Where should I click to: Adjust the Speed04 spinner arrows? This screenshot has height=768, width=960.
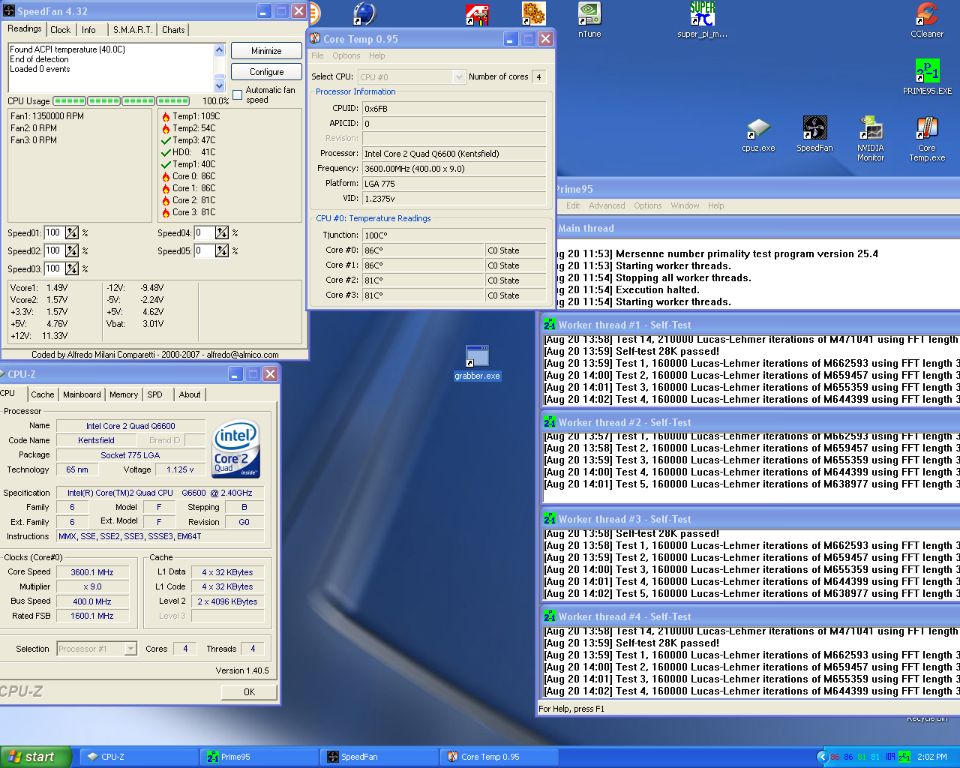[x=222, y=233]
